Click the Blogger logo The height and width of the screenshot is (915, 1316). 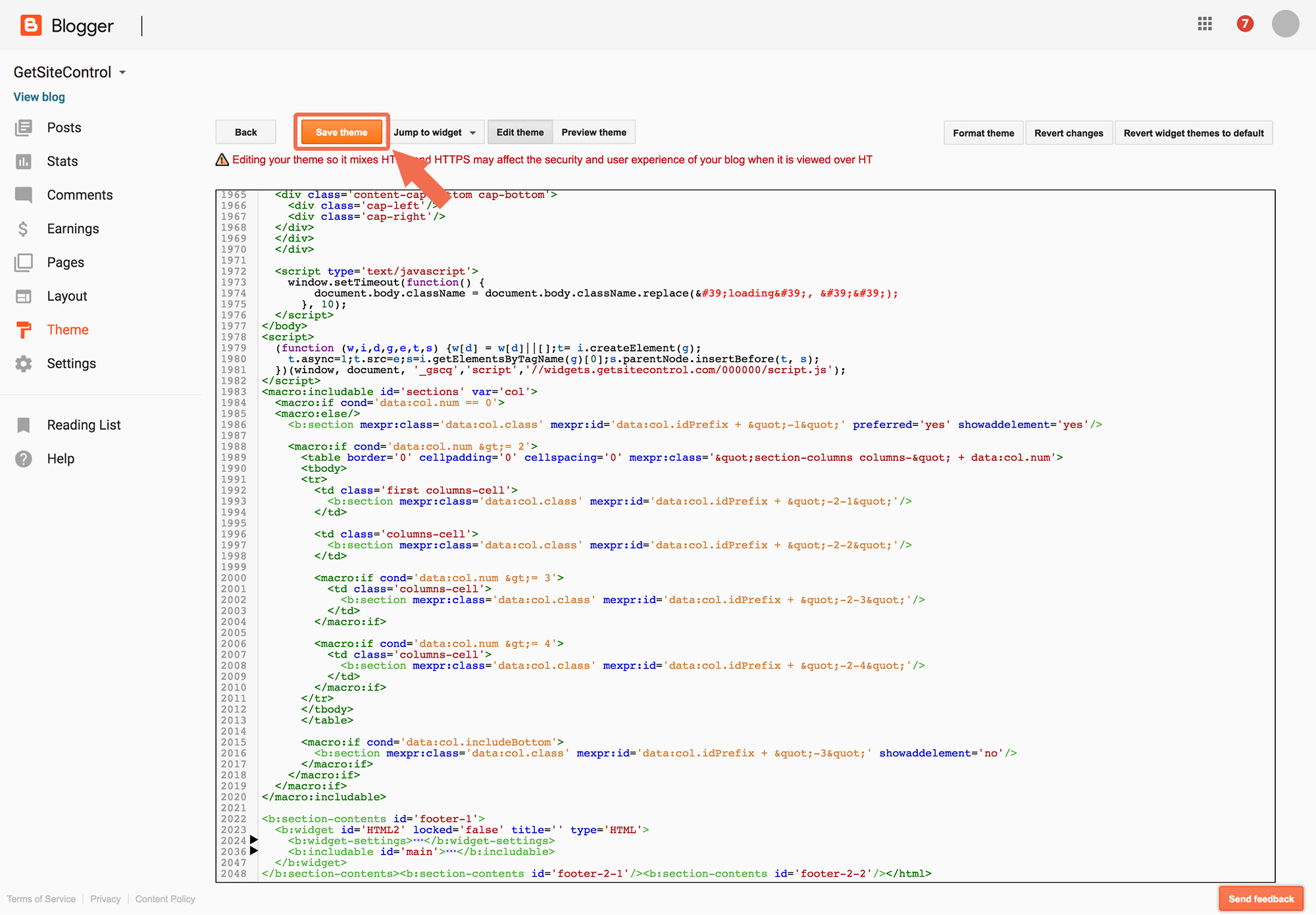30,25
